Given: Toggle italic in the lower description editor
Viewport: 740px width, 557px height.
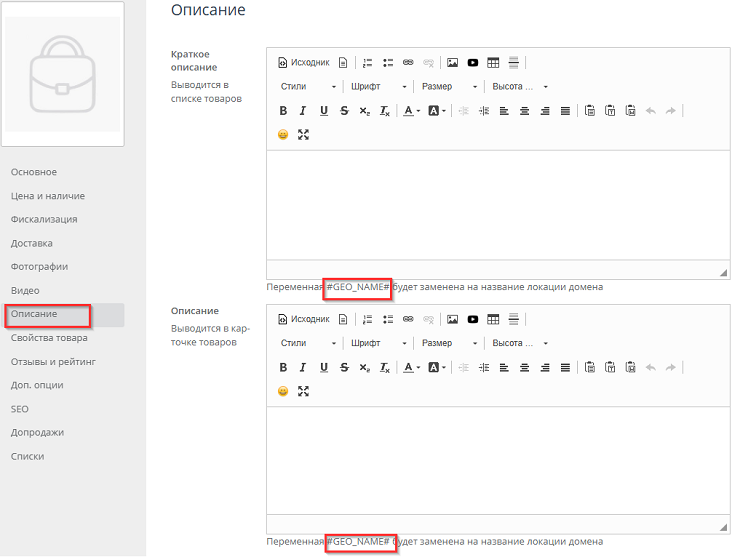Looking at the screenshot, I should click(x=303, y=367).
